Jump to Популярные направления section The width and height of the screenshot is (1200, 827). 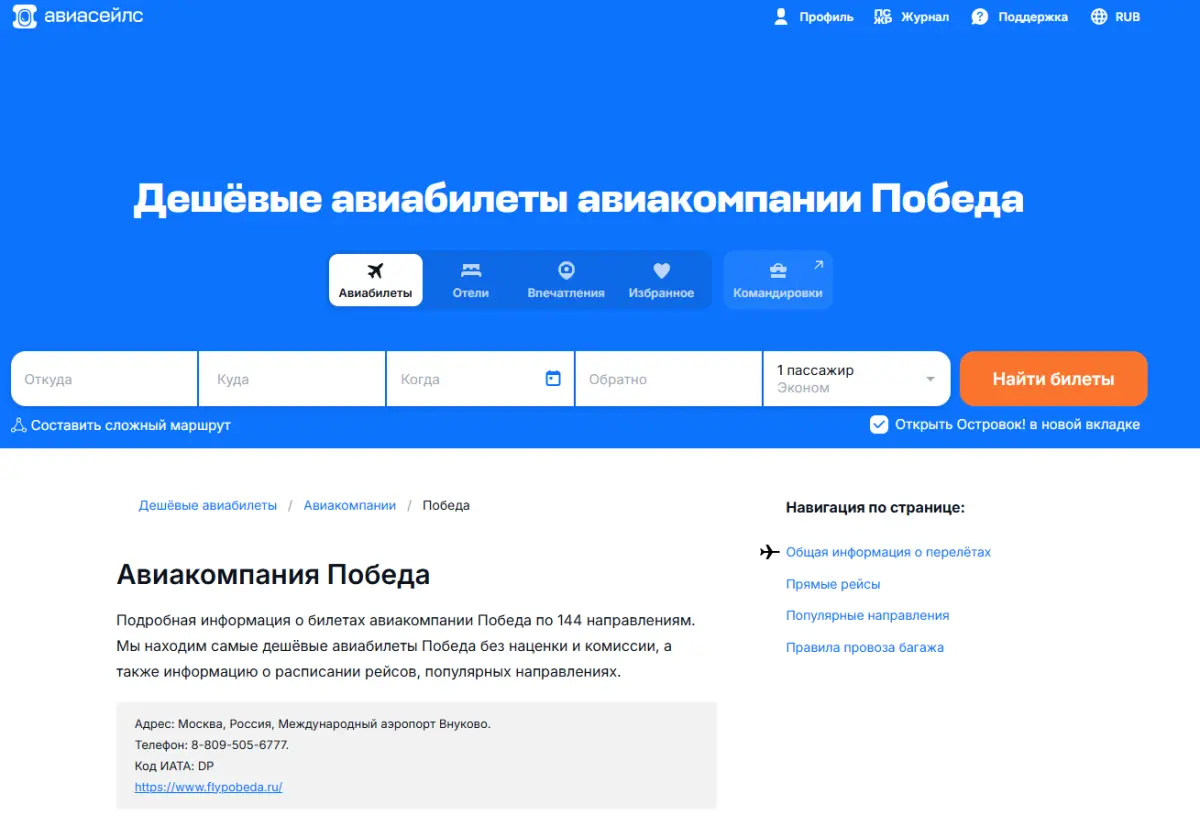[x=868, y=616]
